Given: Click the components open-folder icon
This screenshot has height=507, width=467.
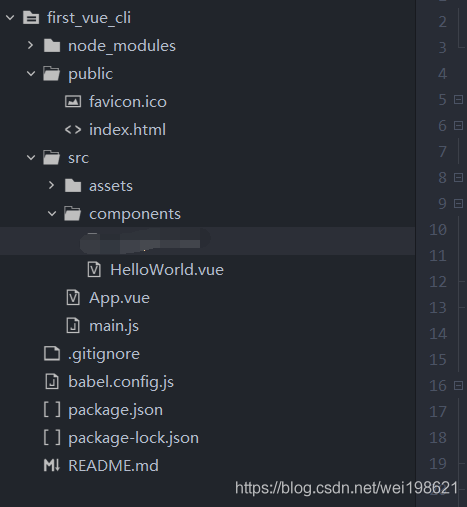Looking at the screenshot, I should (73, 214).
